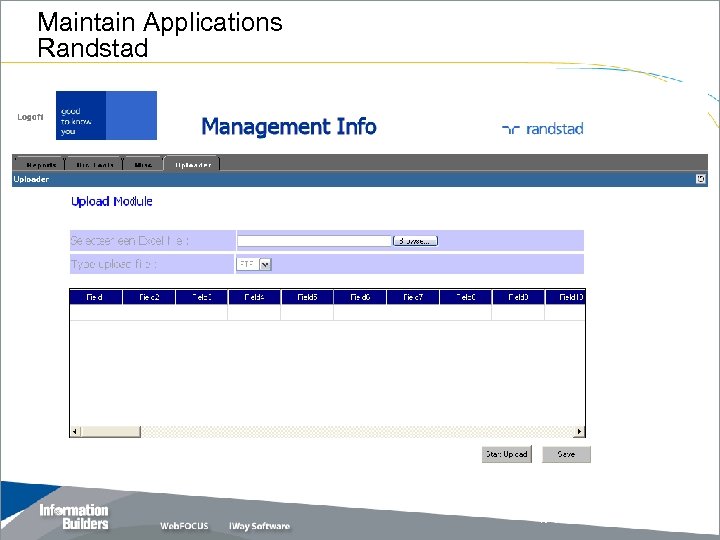720x540 pixels.
Task: Click the Management Info heading
Action: pos(289,126)
